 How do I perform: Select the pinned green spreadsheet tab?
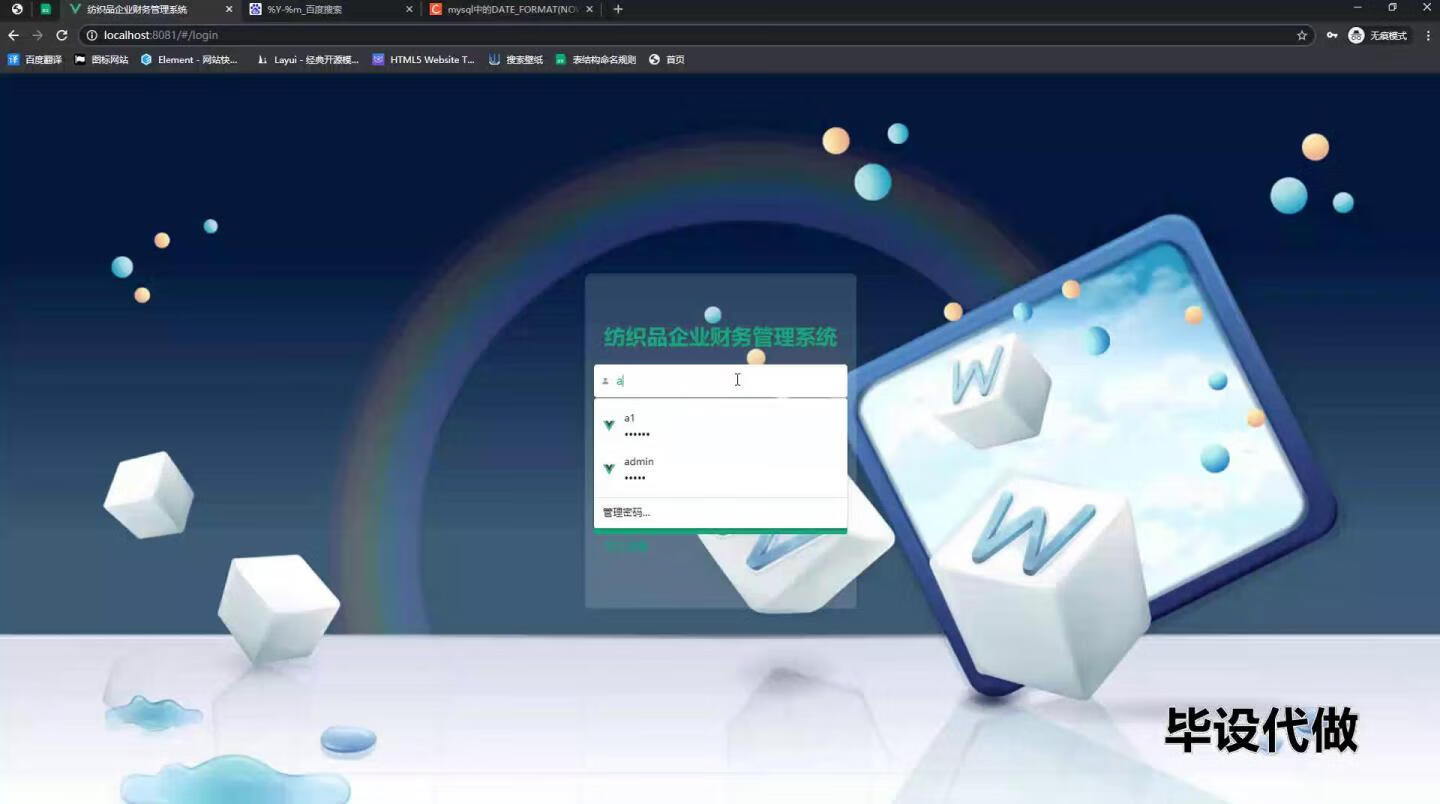click(45, 9)
